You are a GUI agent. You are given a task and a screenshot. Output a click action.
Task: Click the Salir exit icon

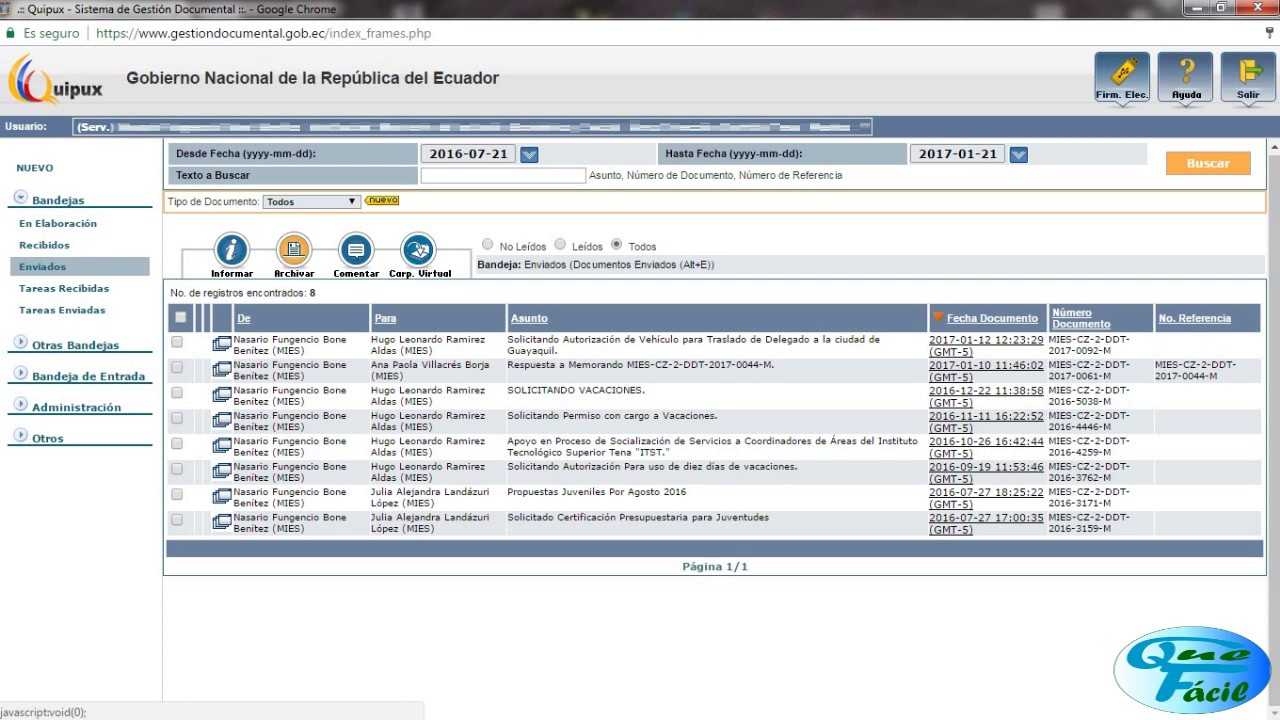pos(1249,78)
